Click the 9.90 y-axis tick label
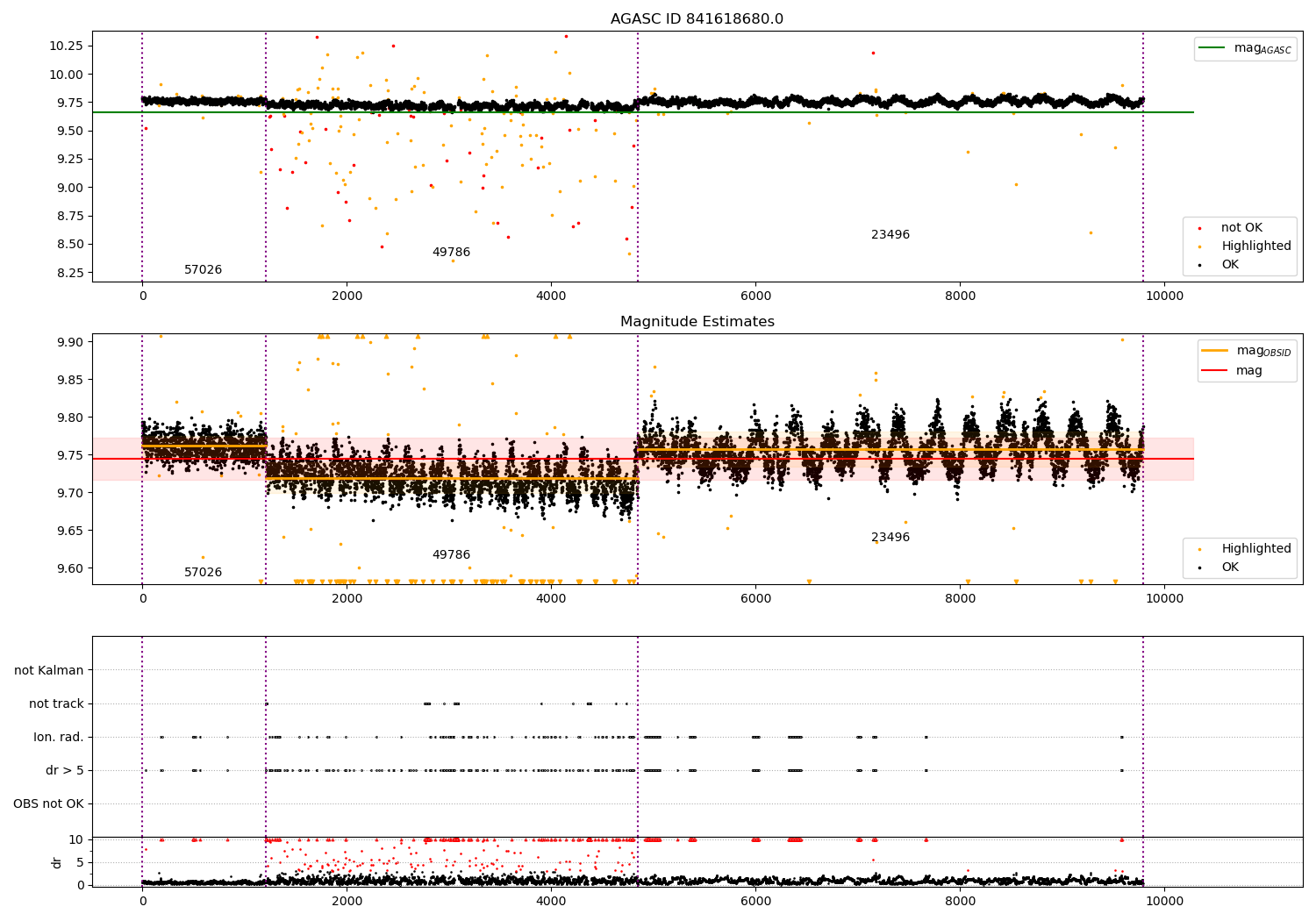This screenshot has height=921, width=1316. point(70,342)
